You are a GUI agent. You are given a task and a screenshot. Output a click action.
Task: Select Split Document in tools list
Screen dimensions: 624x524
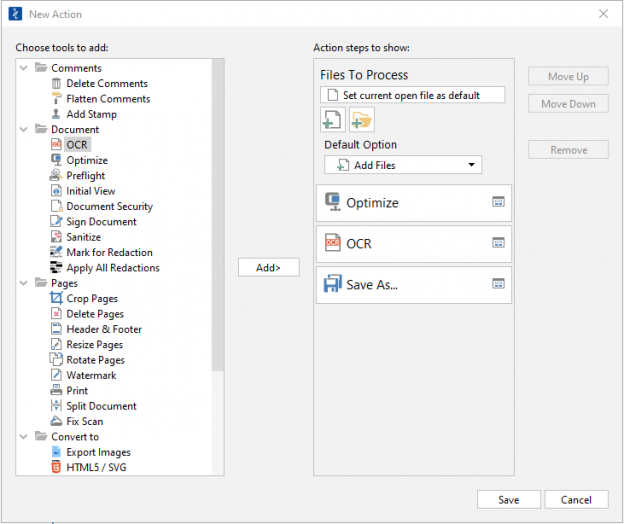pos(101,406)
